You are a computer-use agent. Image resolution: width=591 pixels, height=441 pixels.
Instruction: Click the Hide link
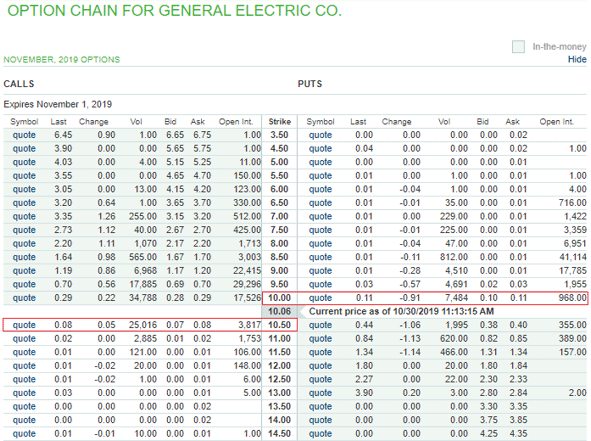(577, 59)
